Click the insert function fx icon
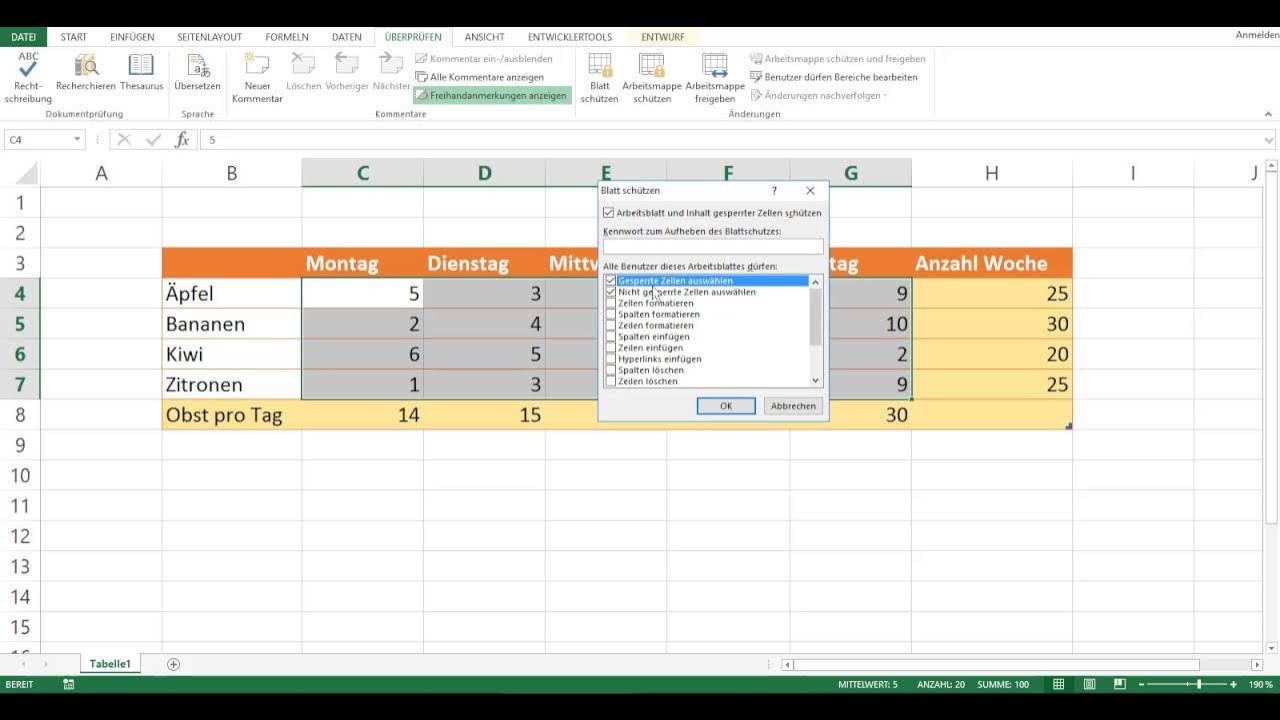1280x720 pixels. pos(182,140)
